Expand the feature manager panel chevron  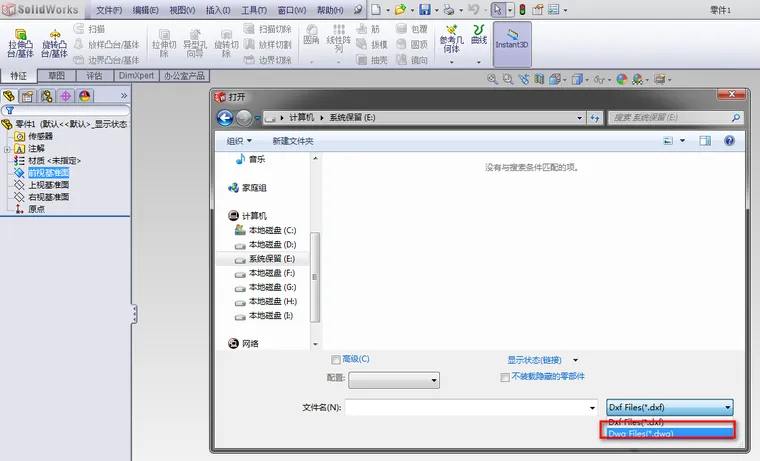(x=124, y=95)
